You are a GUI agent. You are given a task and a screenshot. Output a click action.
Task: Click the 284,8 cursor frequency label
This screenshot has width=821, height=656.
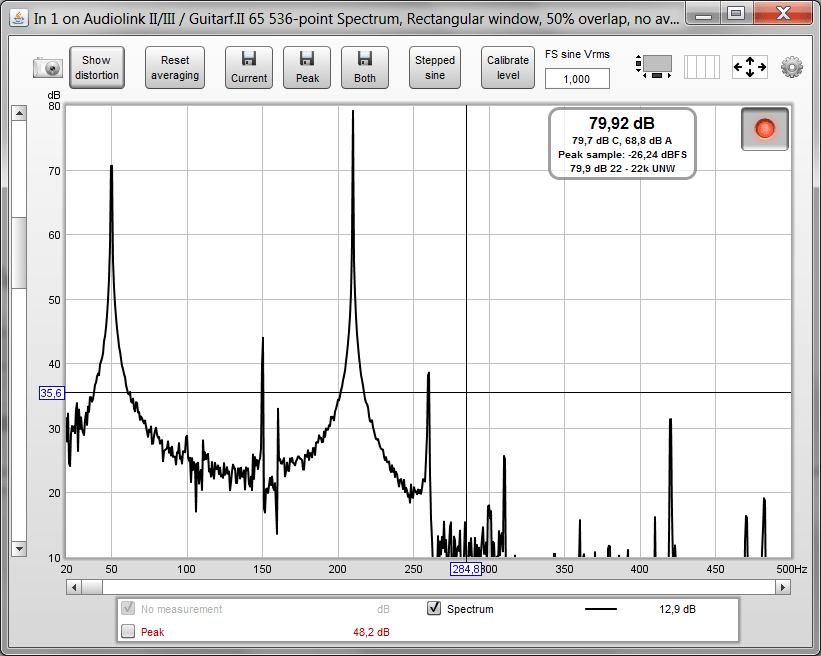466,569
